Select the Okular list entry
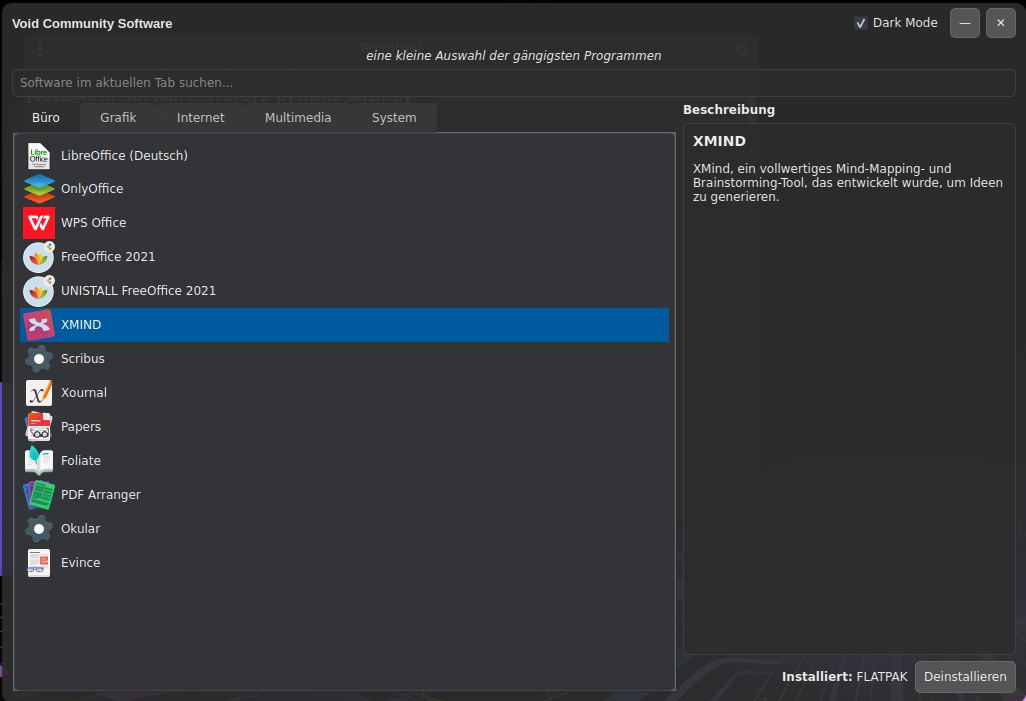The image size is (1026, 701). (x=81, y=529)
